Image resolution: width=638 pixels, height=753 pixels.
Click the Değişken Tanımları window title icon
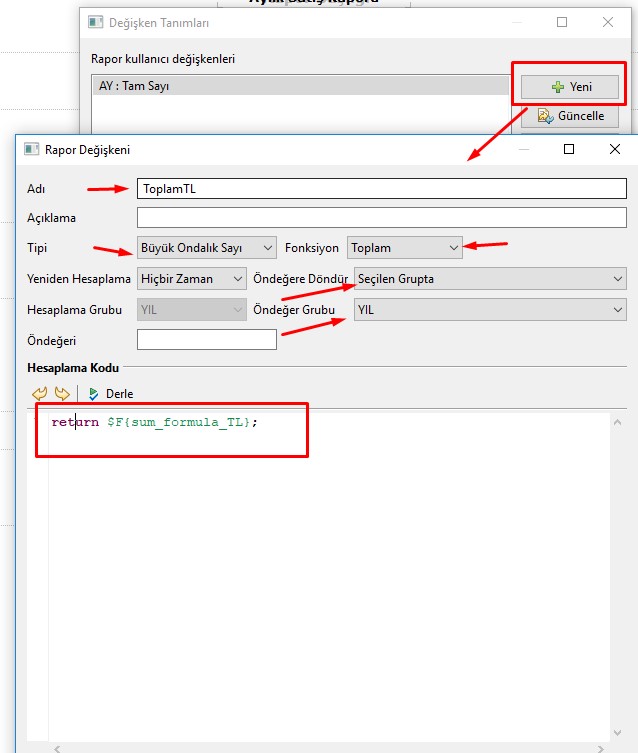click(95, 21)
